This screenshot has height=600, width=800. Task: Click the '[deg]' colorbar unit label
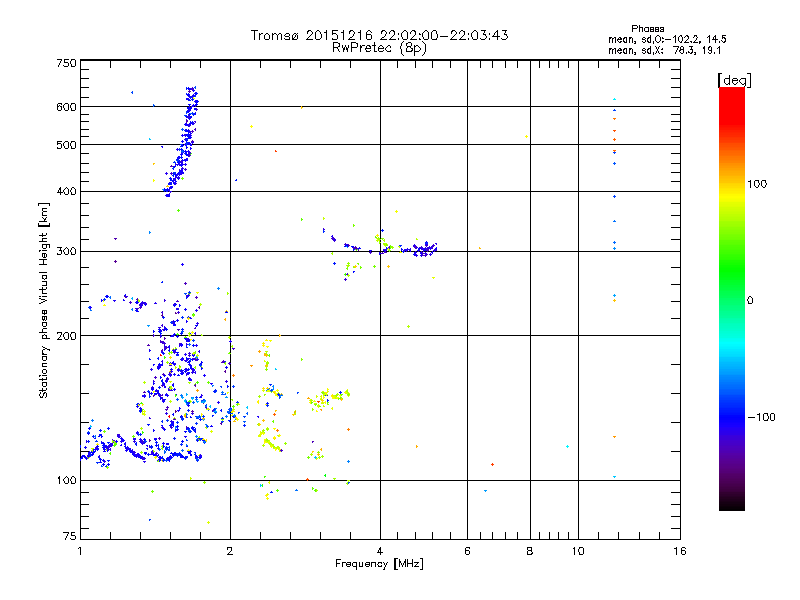734,80
